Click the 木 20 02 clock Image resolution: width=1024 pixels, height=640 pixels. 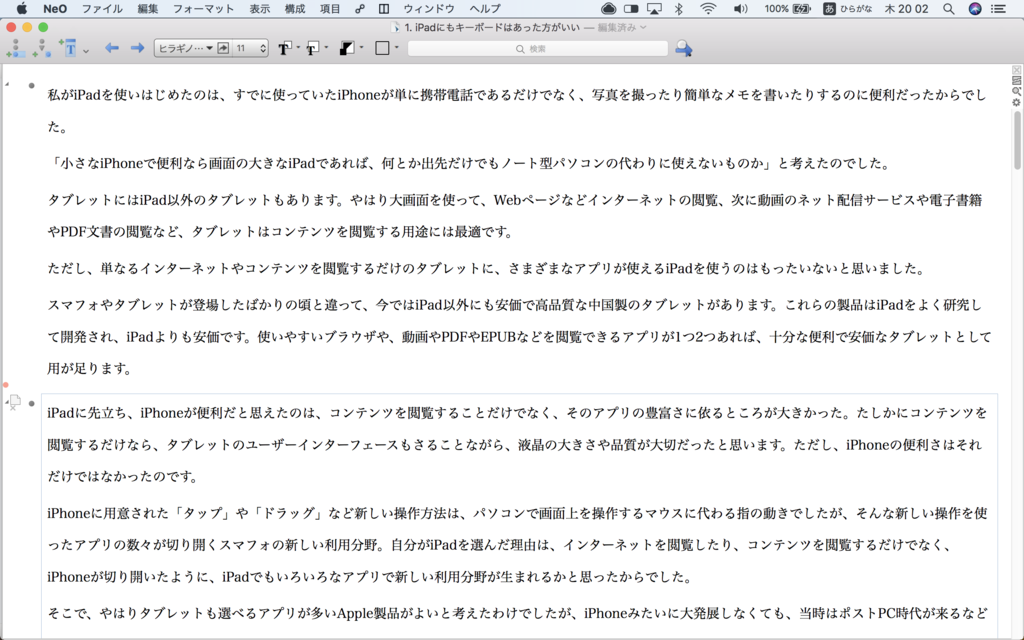(906, 8)
